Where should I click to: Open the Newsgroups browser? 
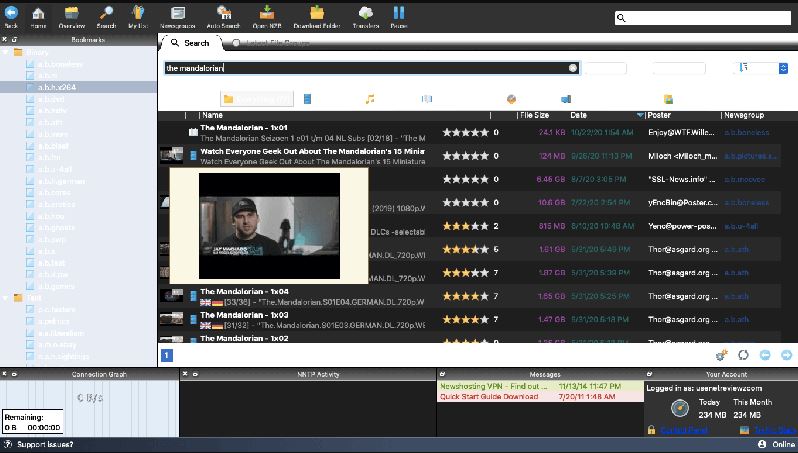(x=178, y=16)
